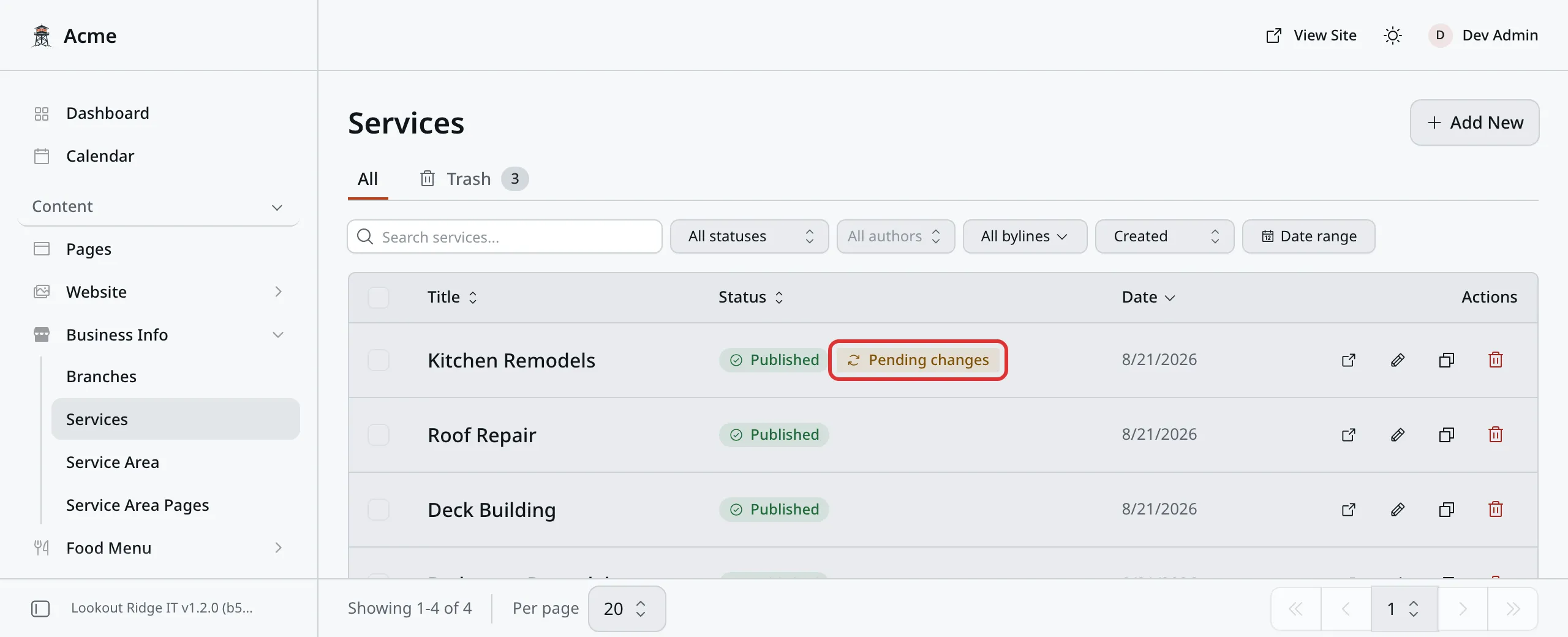
Task: Duplicate Deck Building service
Action: 1447,510
